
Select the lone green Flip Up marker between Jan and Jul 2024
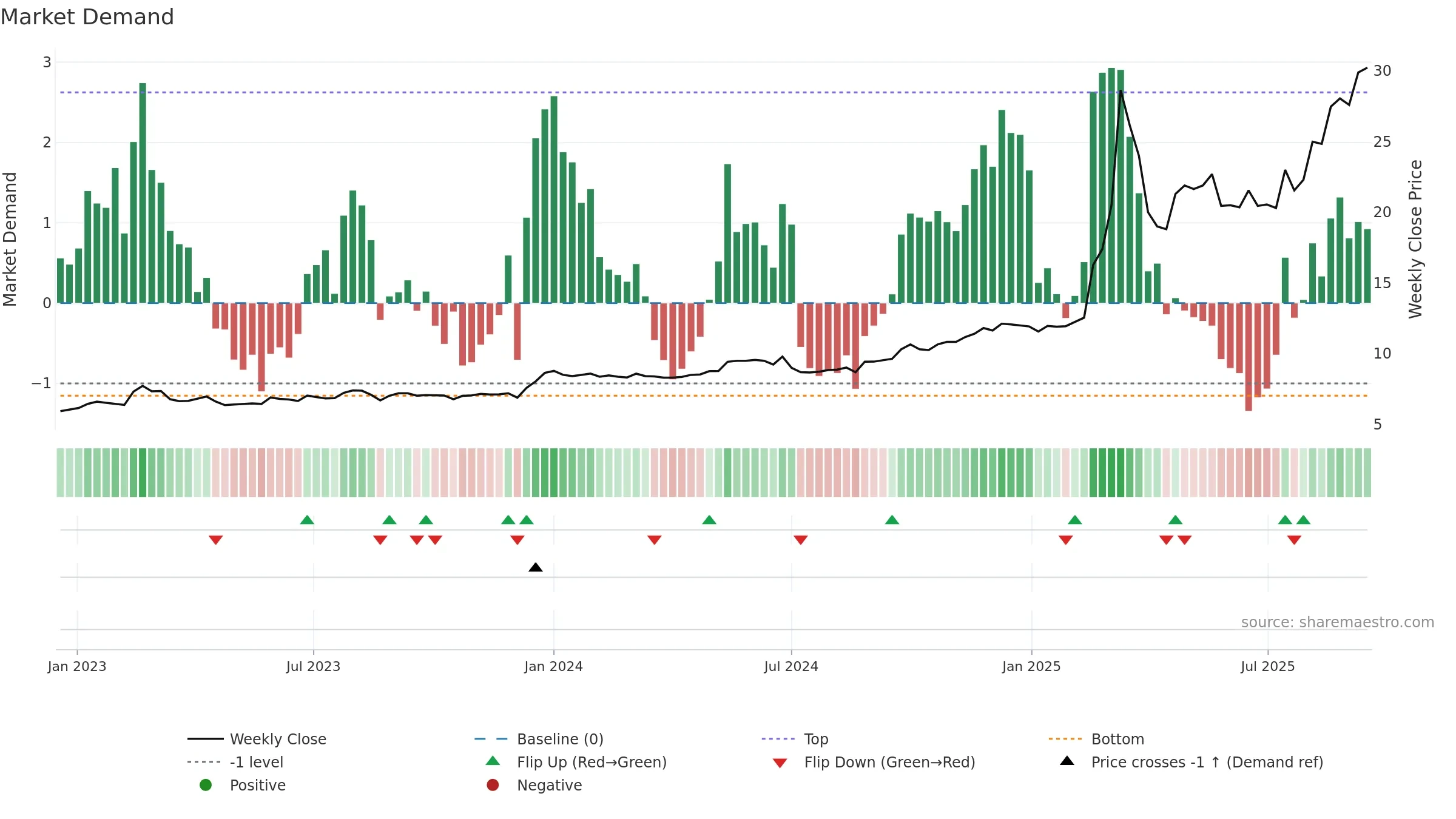[709, 520]
